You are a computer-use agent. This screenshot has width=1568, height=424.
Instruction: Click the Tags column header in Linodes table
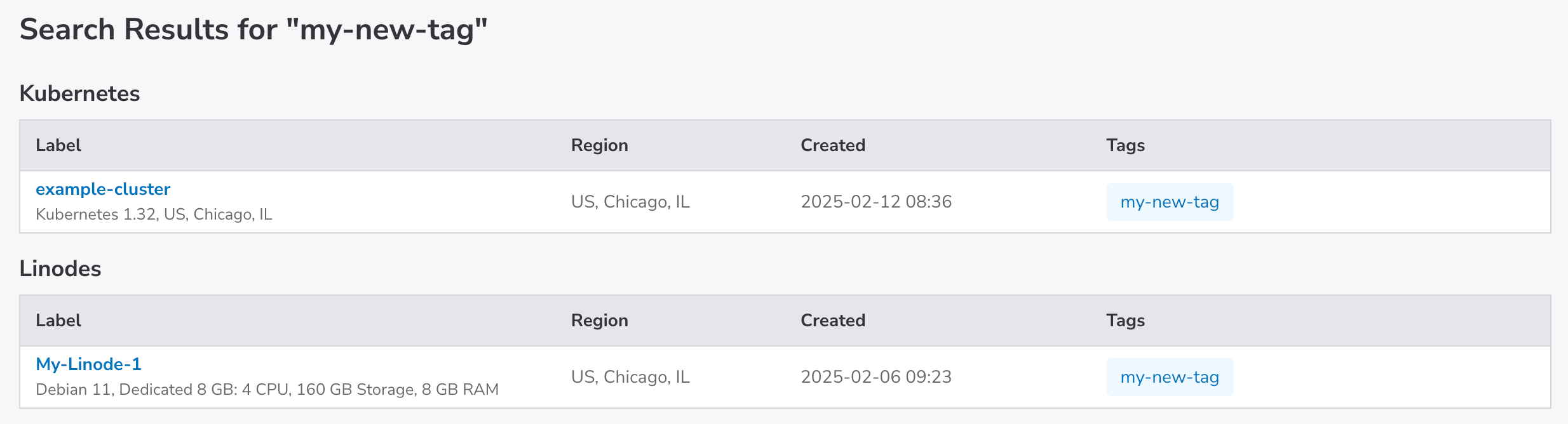point(1125,321)
